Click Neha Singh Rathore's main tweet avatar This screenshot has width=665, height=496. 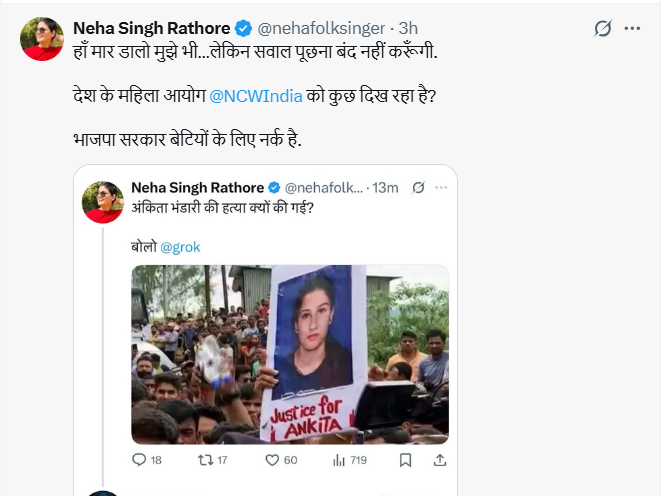coord(42,39)
